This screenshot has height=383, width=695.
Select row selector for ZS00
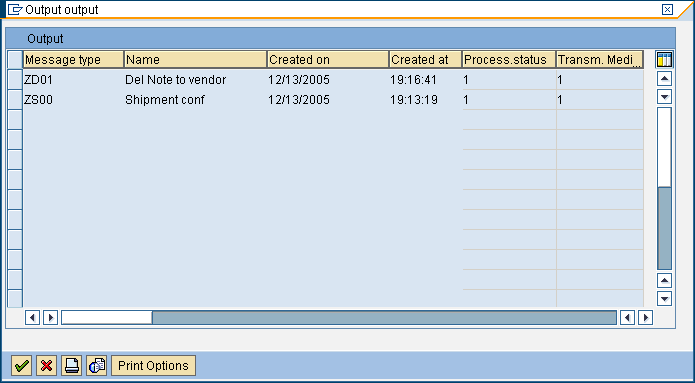15,100
